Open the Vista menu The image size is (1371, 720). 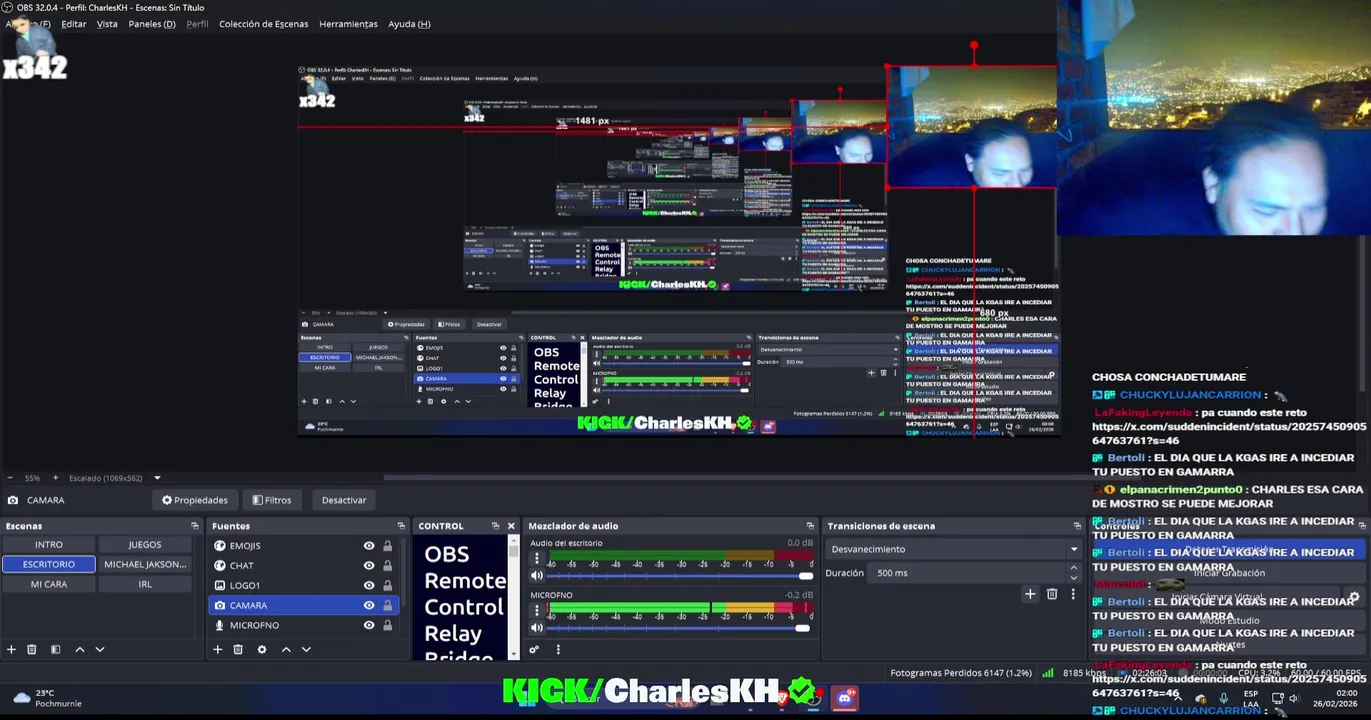pos(107,24)
